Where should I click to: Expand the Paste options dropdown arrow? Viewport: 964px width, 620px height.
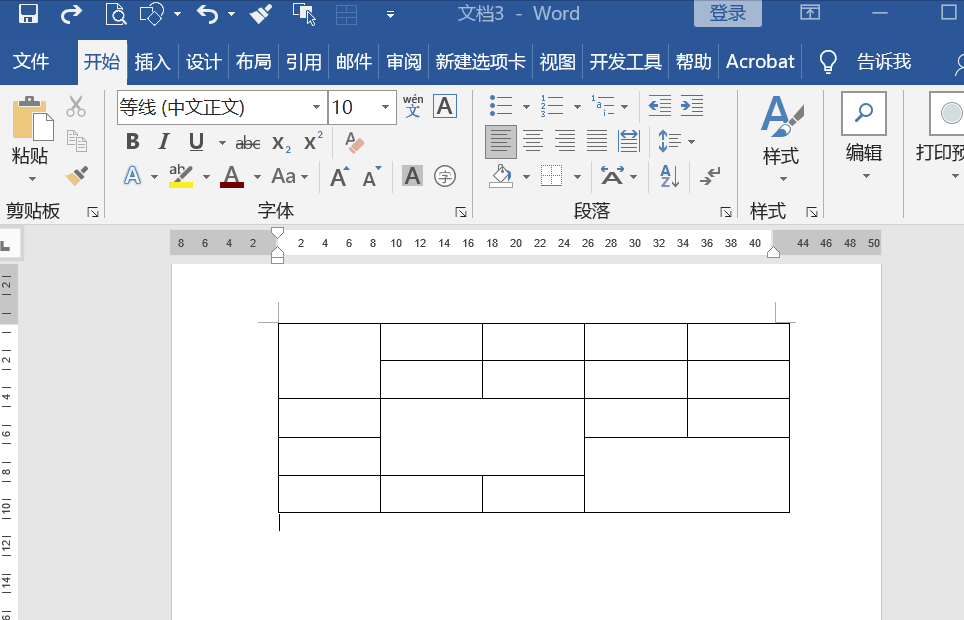pos(32,179)
